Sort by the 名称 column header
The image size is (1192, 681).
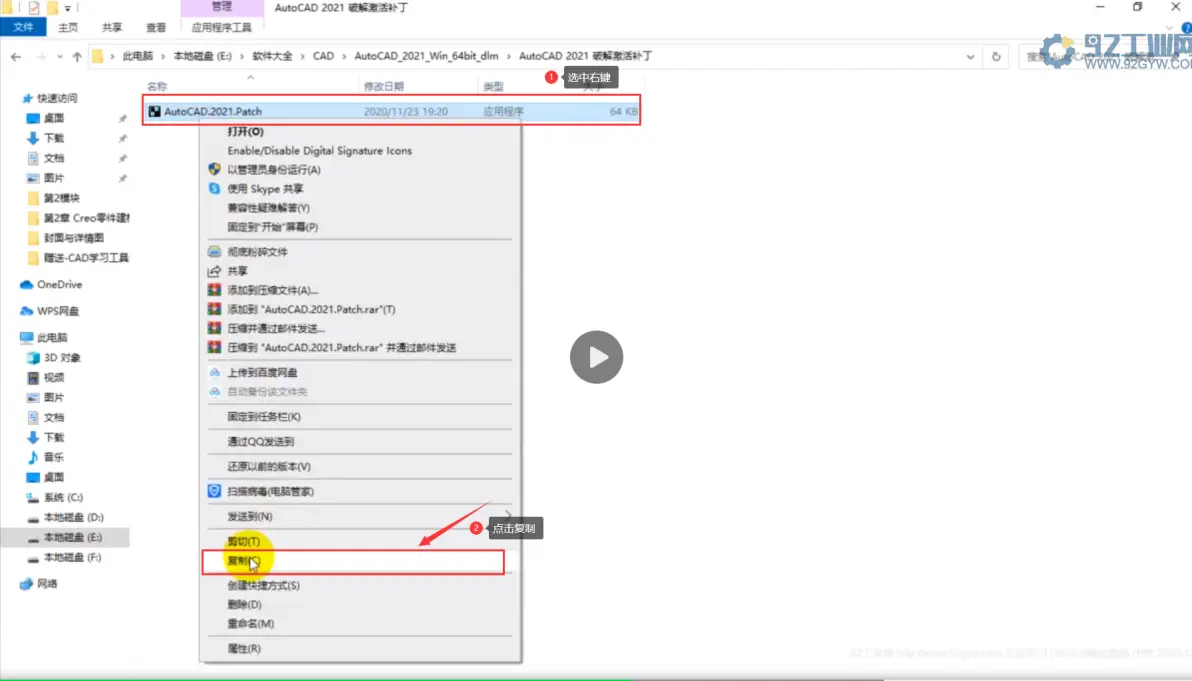click(x=157, y=86)
